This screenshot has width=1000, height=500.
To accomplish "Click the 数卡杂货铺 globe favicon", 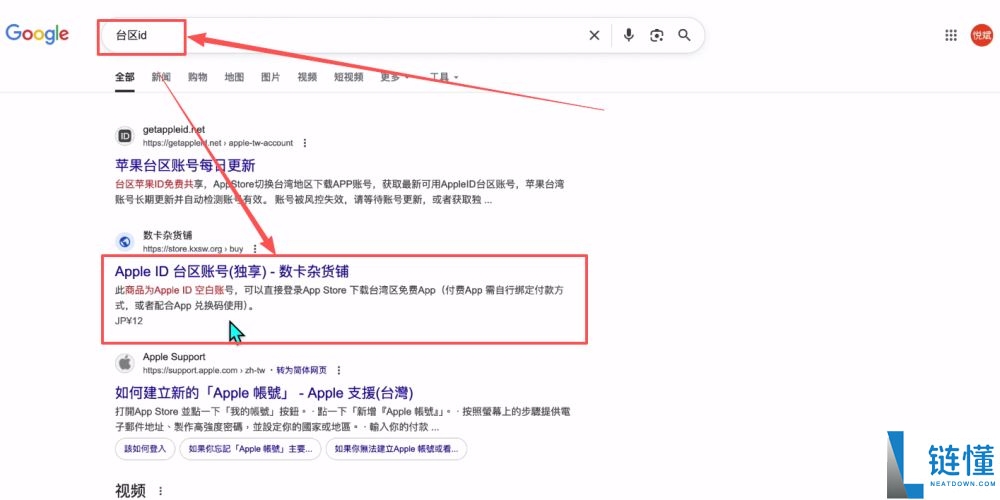I will 125,242.
